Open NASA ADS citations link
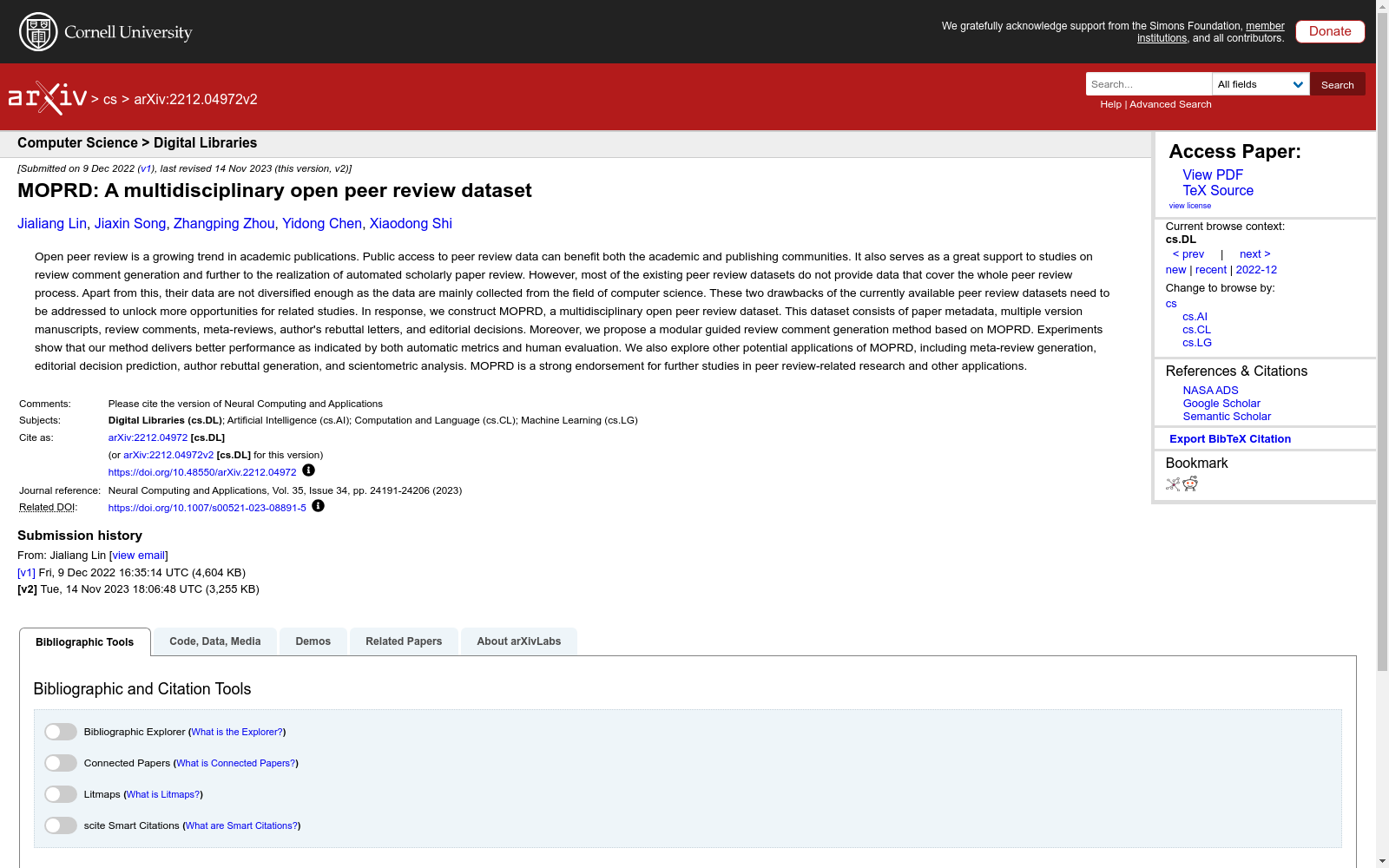Viewport: 1389px width, 868px height. tap(1210, 391)
